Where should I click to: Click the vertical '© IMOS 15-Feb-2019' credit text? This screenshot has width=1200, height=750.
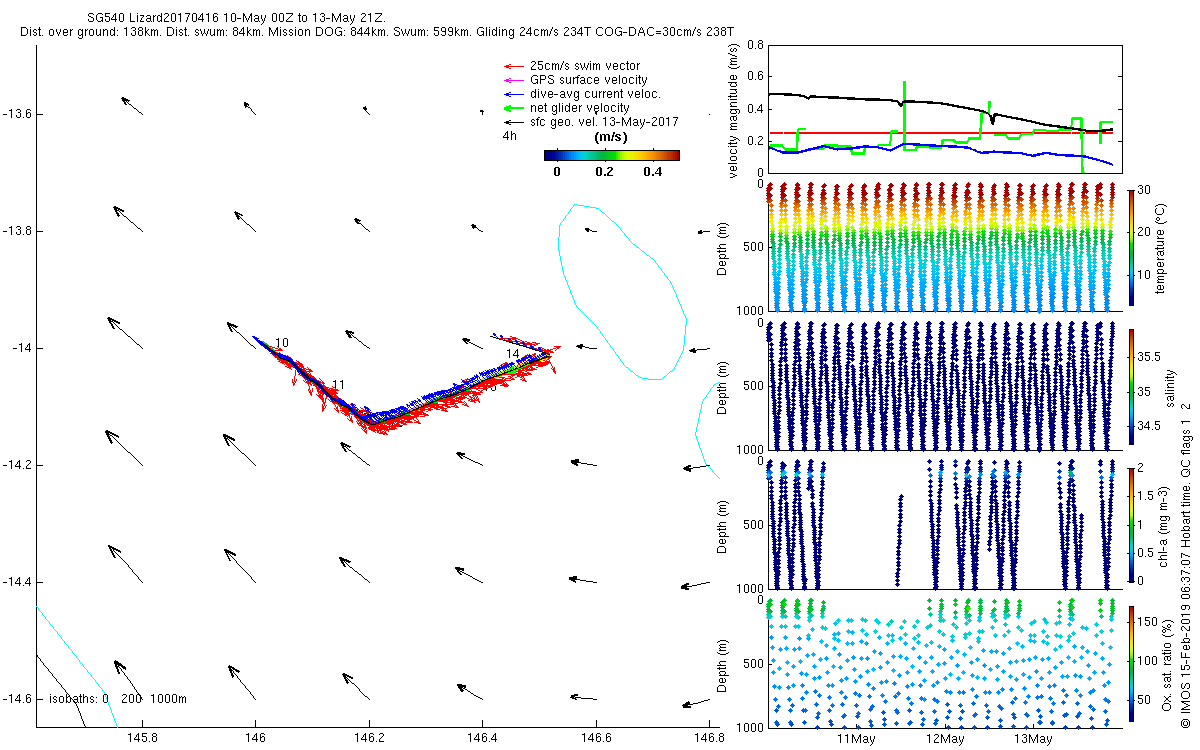1187,564
